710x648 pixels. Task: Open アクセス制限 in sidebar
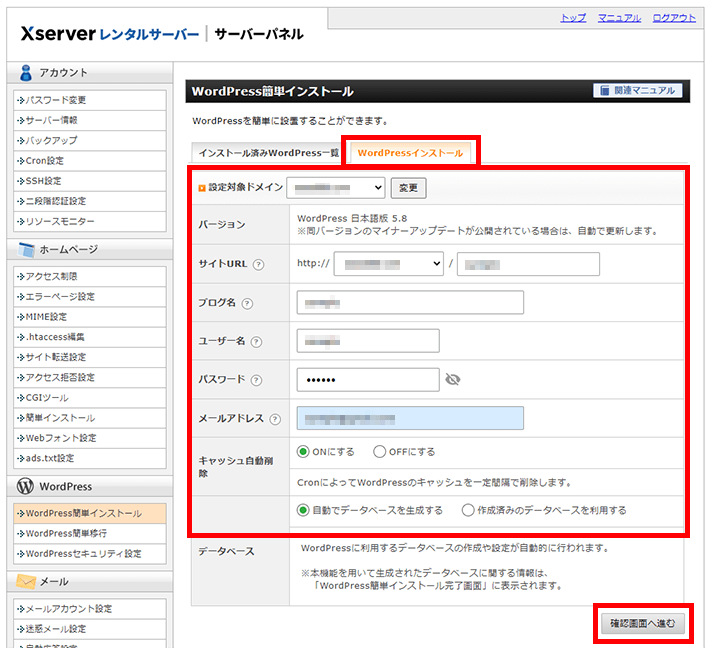tap(90, 277)
